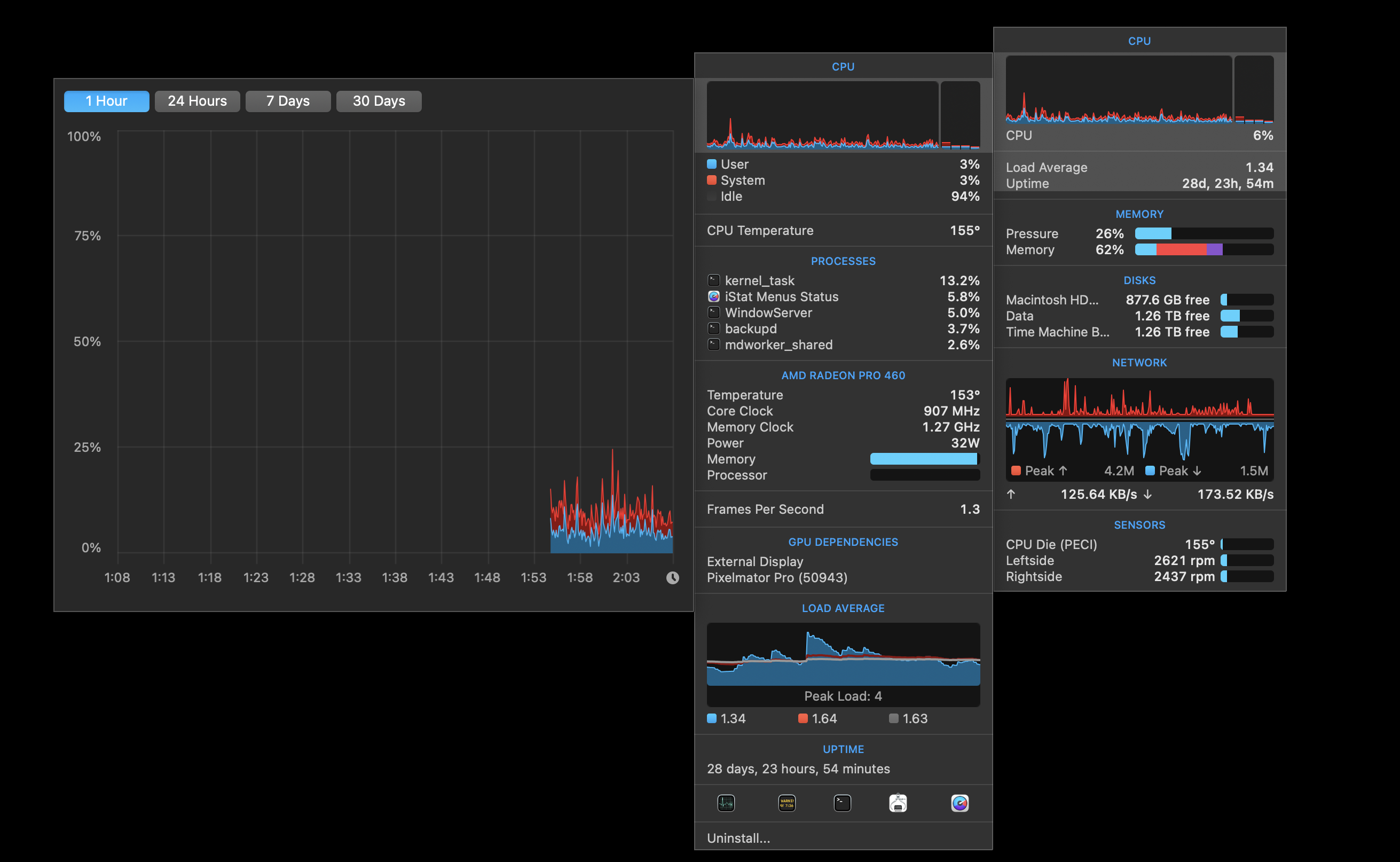Click the Rightside fan speed bar
Viewport: 1400px width, 862px height.
pos(1247,576)
